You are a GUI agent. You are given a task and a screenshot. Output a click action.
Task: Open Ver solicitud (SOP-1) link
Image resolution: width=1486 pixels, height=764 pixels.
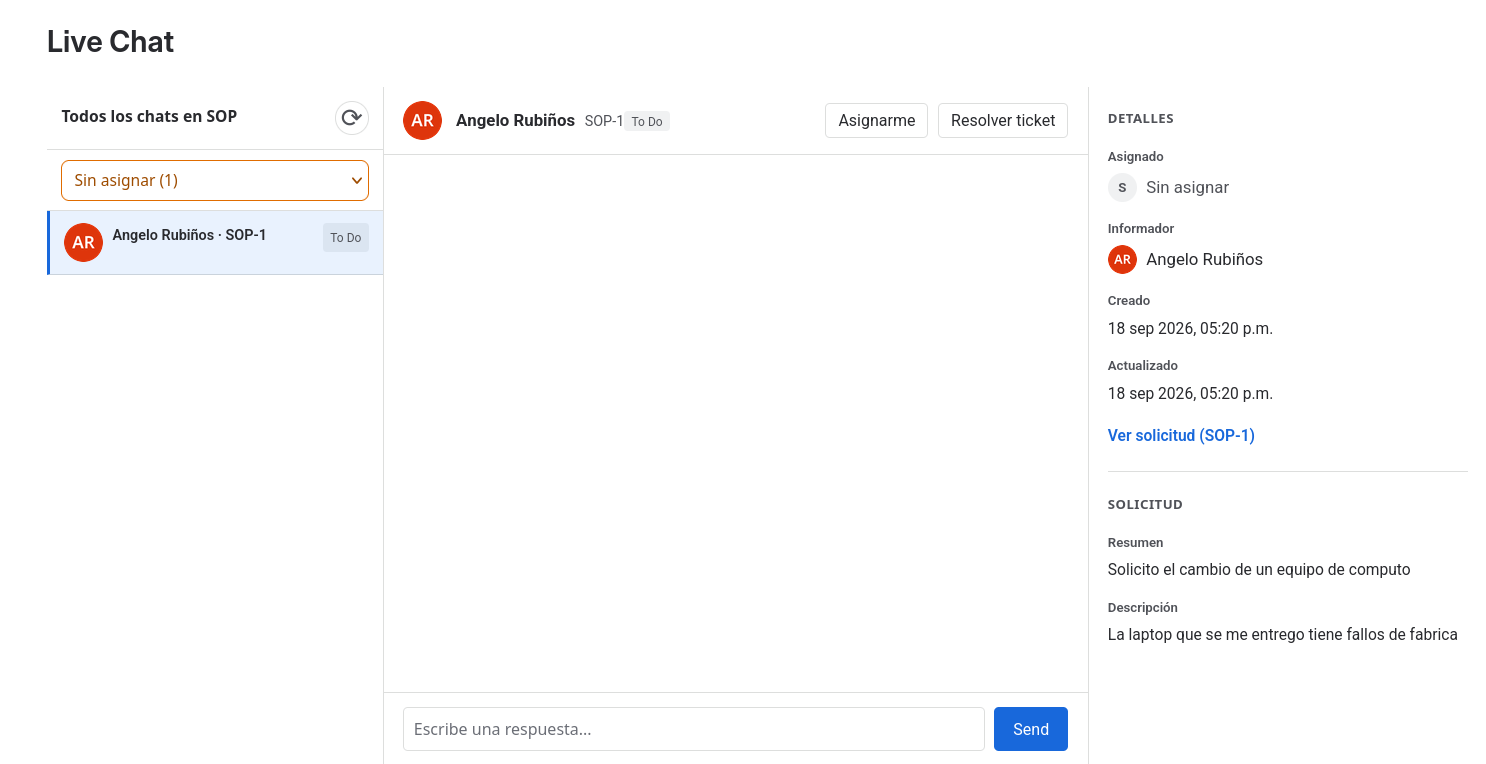point(1181,435)
